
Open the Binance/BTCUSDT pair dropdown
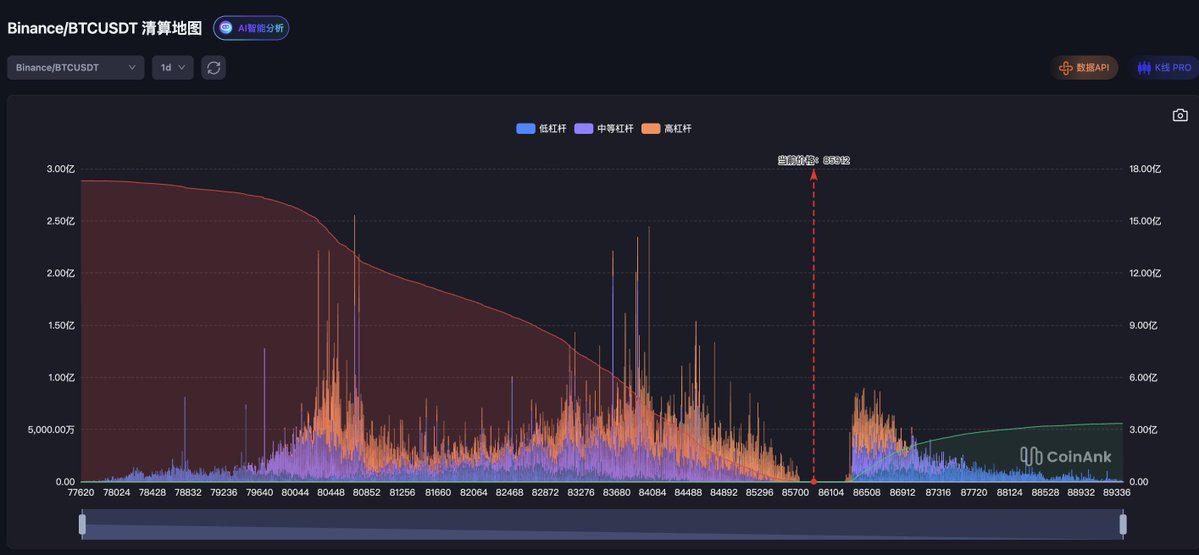pyautogui.click(x=76, y=67)
